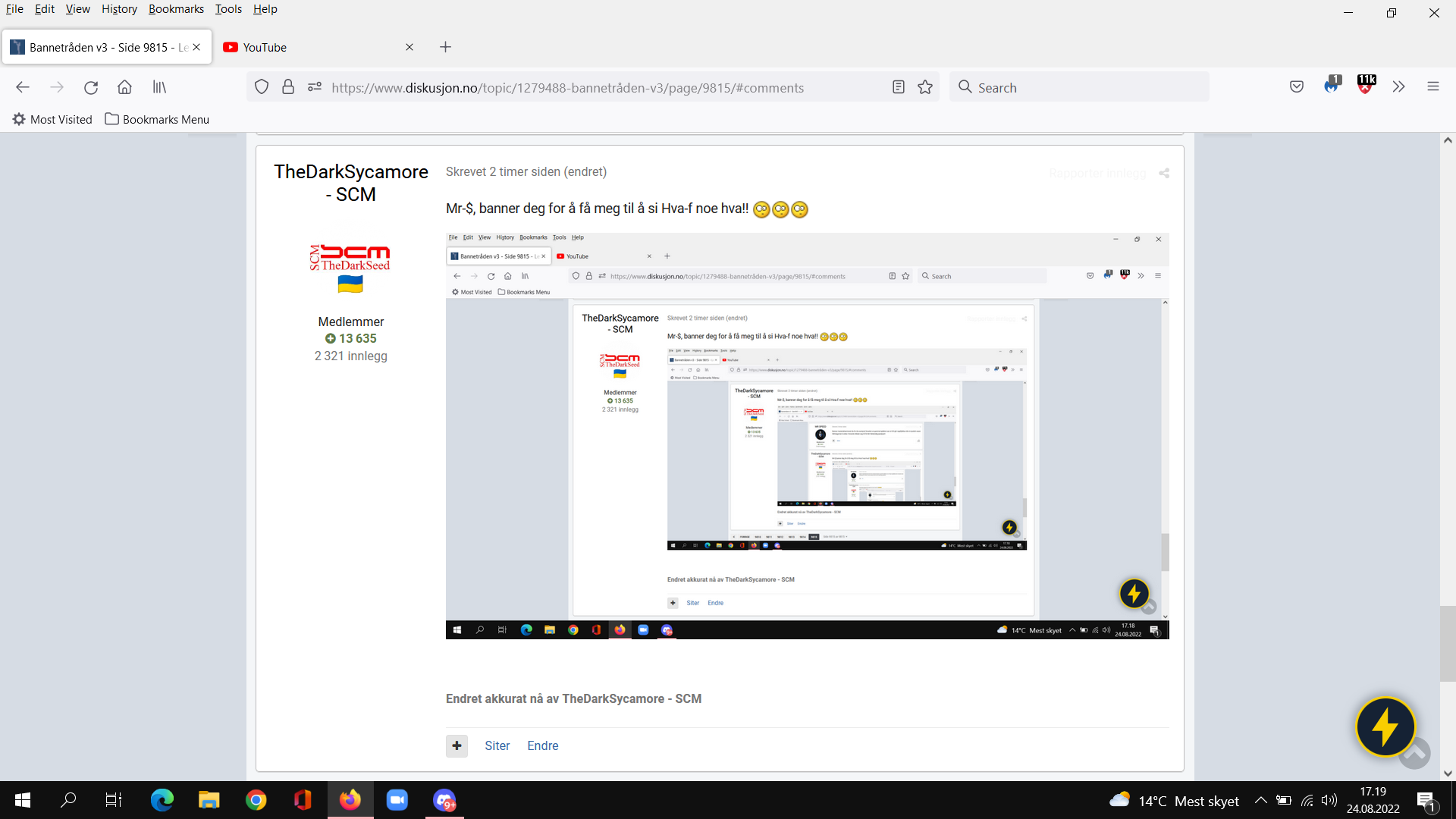Open the Help menu

point(265,9)
